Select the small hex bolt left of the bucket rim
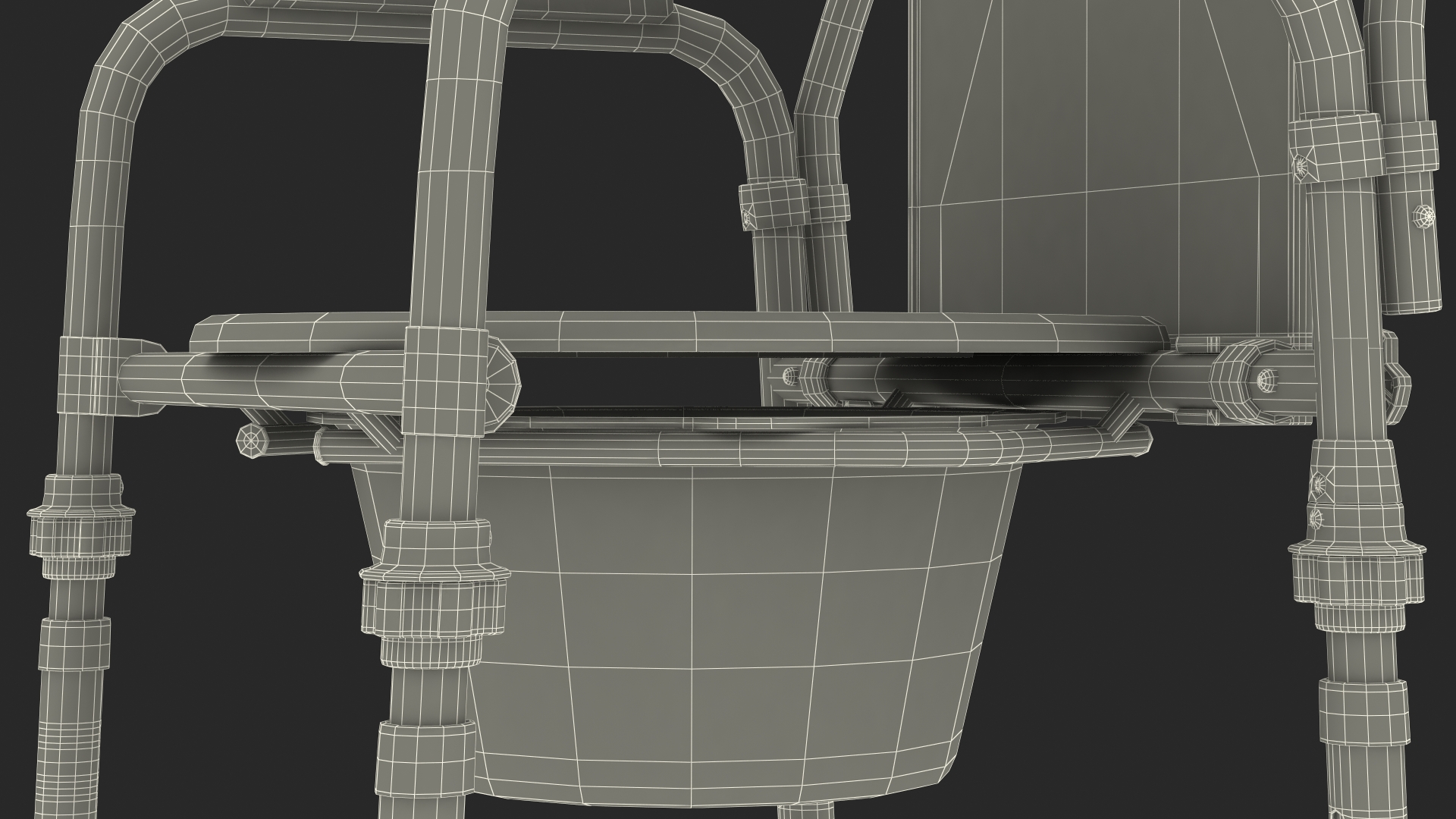The width and height of the screenshot is (1456, 819). [x=253, y=441]
